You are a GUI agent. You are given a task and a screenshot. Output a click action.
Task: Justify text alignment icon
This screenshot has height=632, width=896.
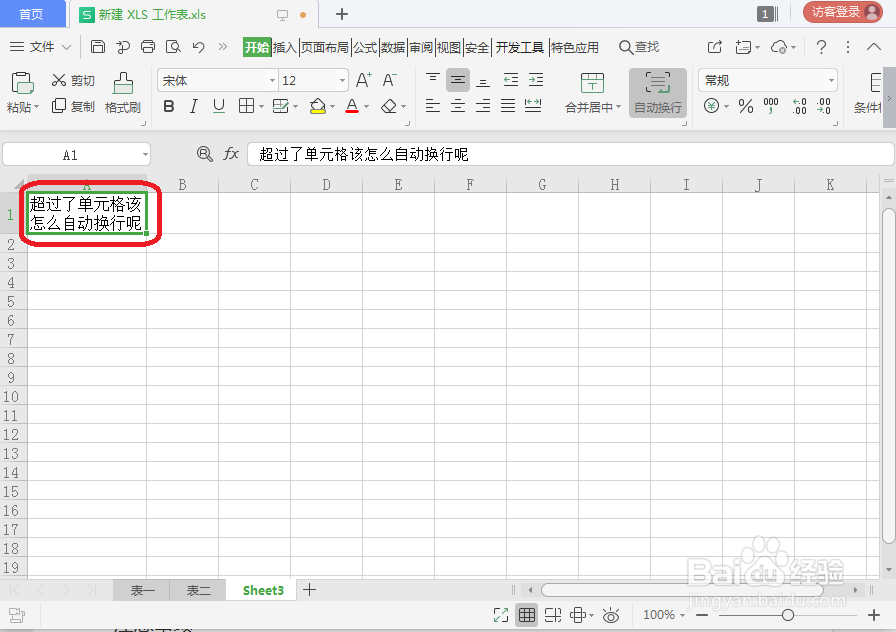tap(508, 106)
